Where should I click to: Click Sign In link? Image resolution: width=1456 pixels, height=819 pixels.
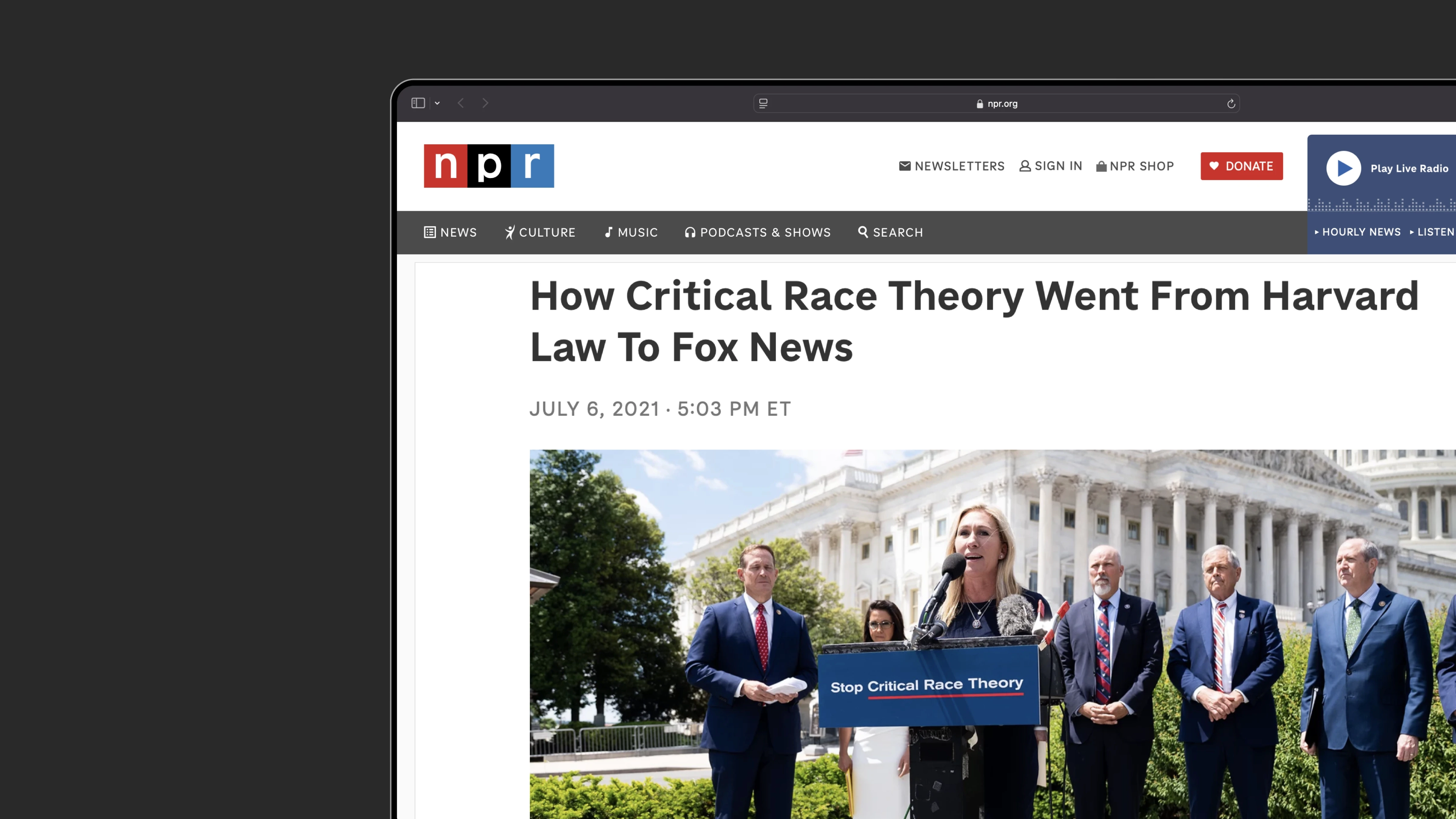pos(1050,166)
